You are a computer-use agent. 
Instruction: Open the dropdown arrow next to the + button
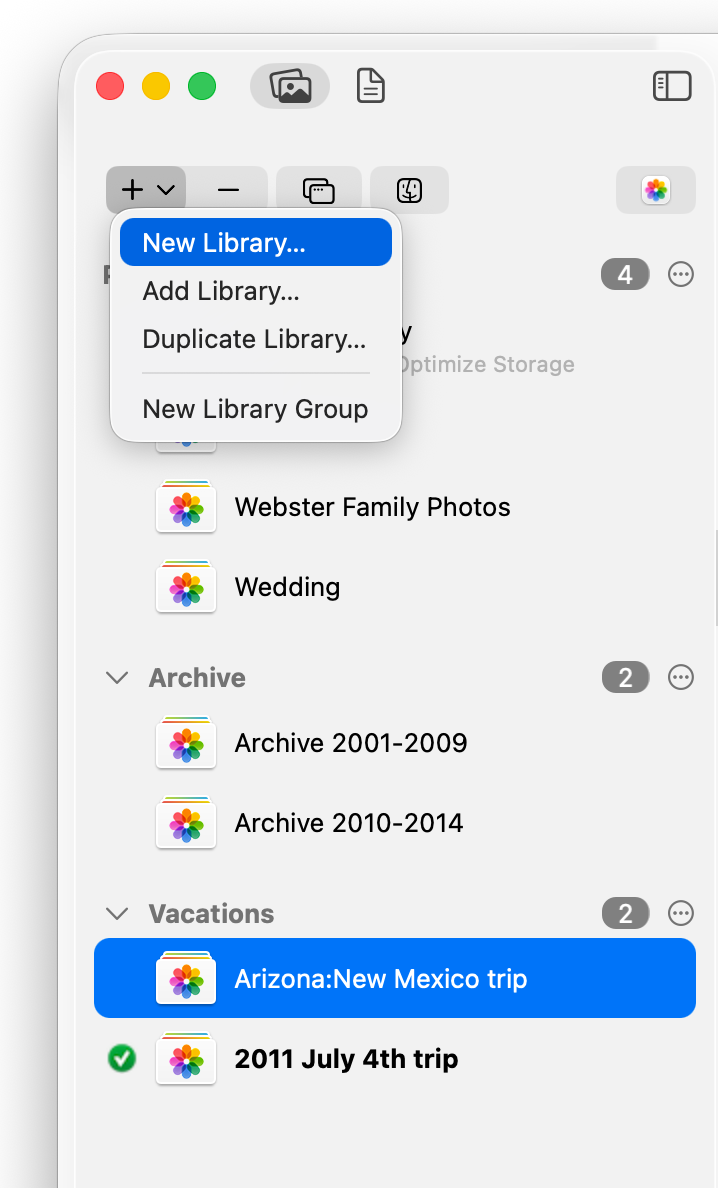[163, 189]
